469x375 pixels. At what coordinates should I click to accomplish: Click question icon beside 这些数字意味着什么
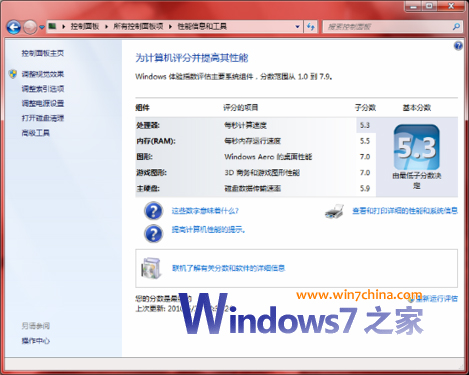(153, 211)
